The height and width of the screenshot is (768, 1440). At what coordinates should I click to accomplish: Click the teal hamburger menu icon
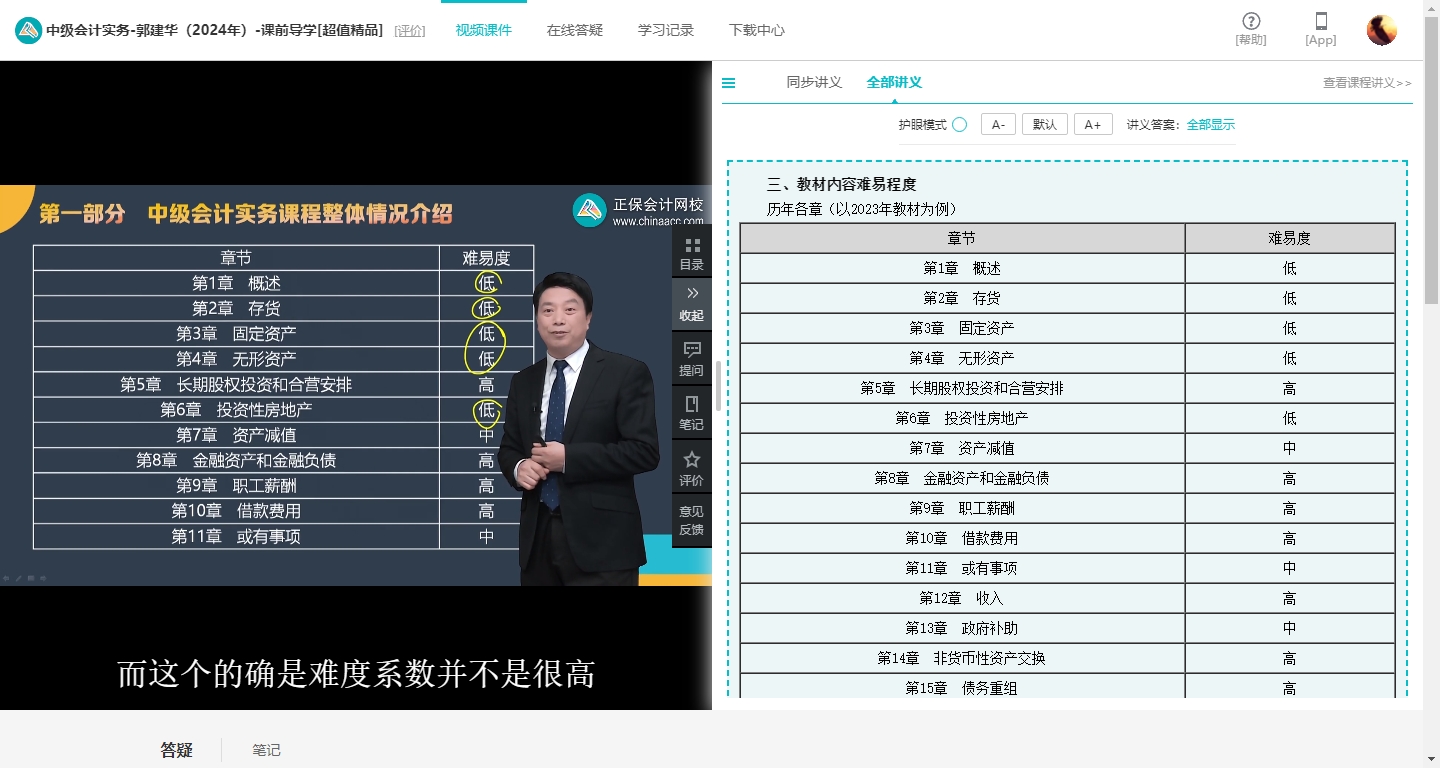pyautogui.click(x=728, y=83)
